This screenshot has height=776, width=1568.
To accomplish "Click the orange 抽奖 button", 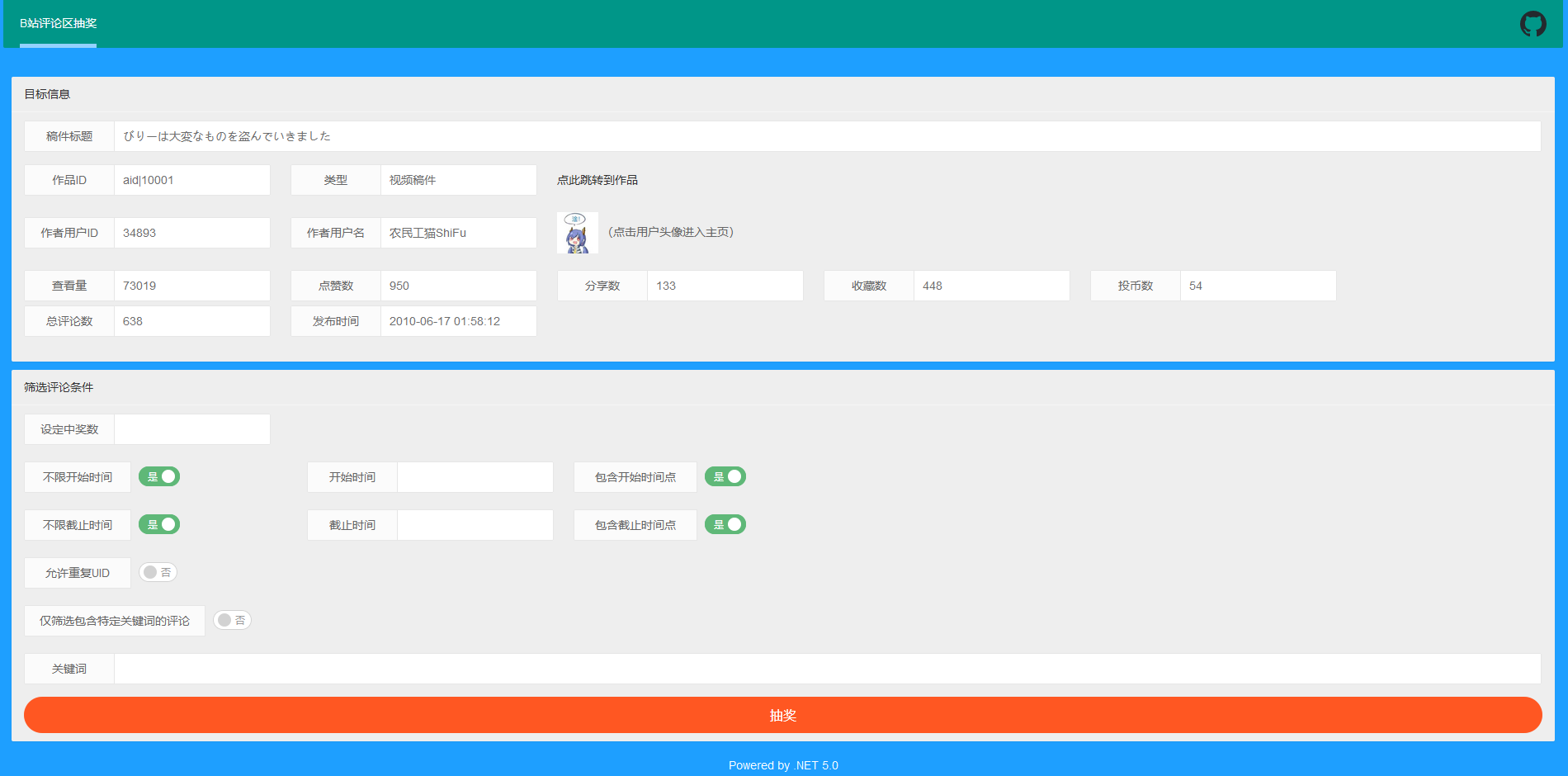I will point(782,715).
